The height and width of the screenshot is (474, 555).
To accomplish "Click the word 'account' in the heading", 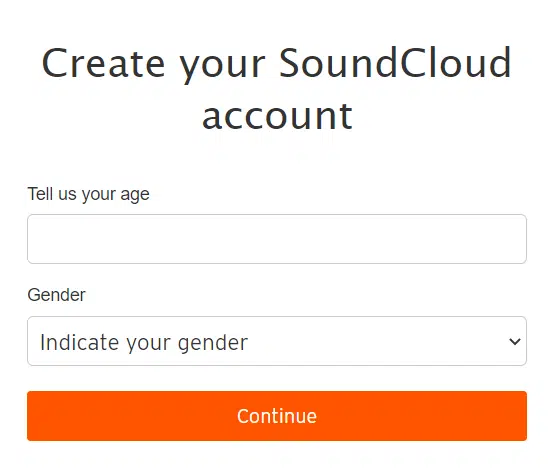I will (x=277, y=116).
